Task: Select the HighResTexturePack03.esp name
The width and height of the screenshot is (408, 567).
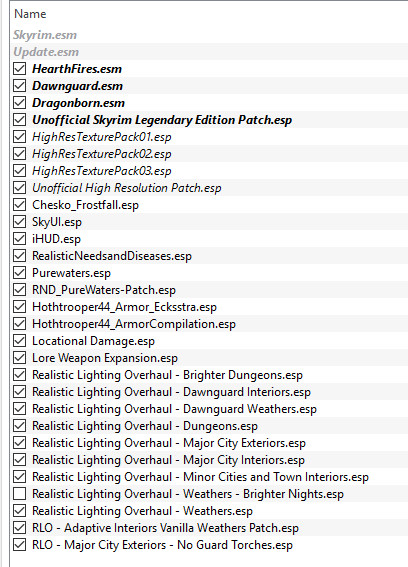Action: tap(102, 171)
